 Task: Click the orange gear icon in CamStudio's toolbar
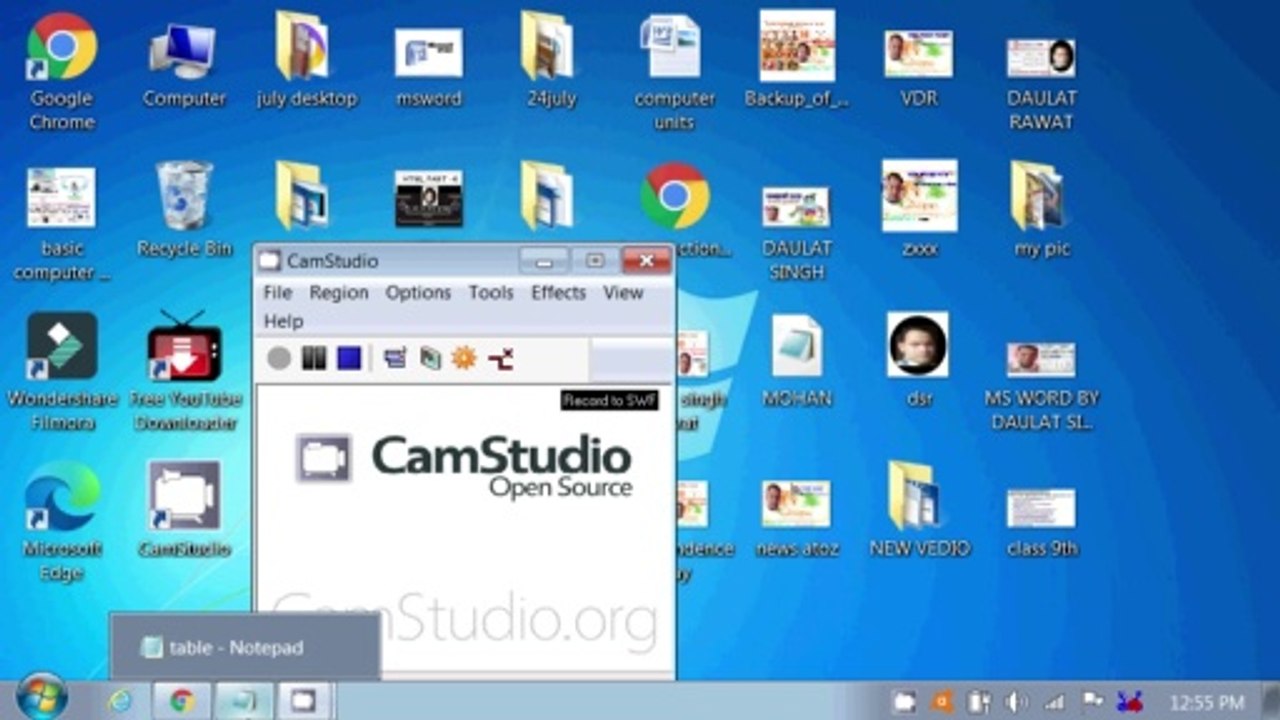[464, 358]
